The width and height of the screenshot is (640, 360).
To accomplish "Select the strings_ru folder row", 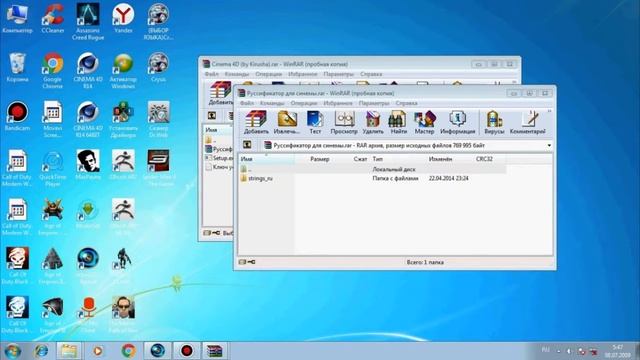I will pos(373,178).
